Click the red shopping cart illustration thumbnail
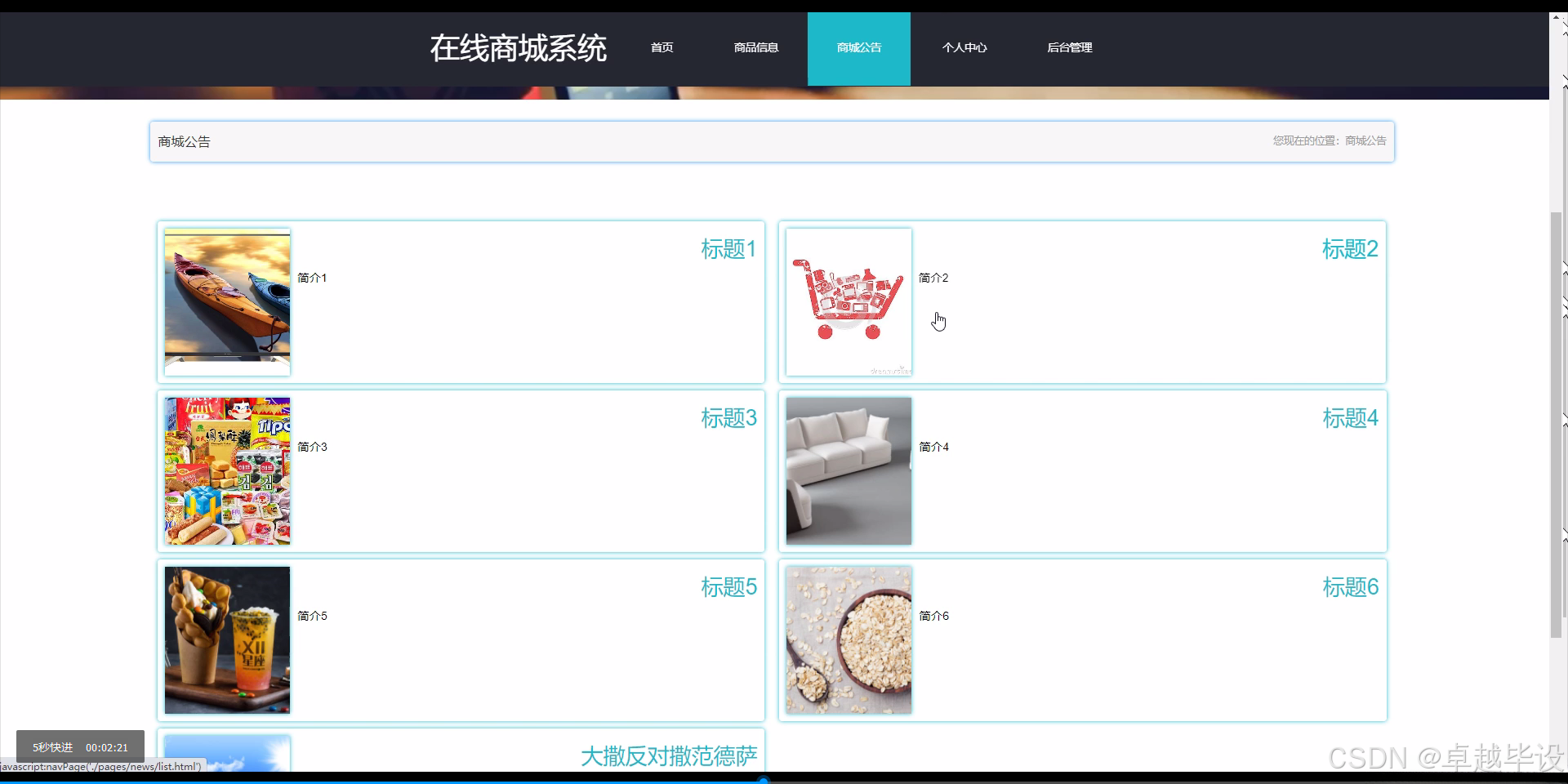Image resolution: width=1568 pixels, height=784 pixels. click(x=849, y=302)
